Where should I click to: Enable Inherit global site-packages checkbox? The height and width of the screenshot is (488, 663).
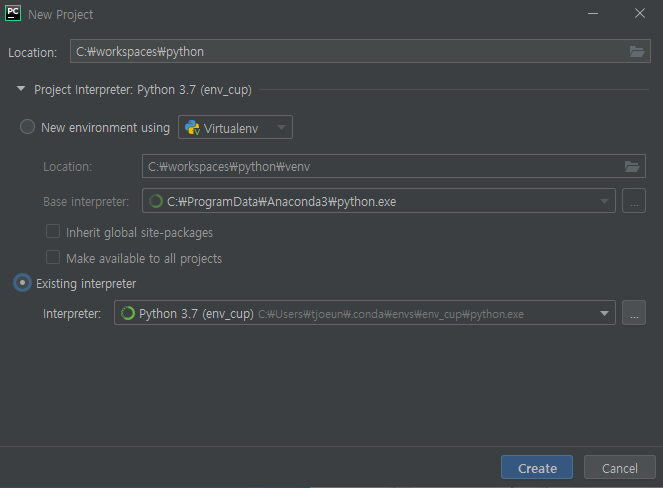53,231
